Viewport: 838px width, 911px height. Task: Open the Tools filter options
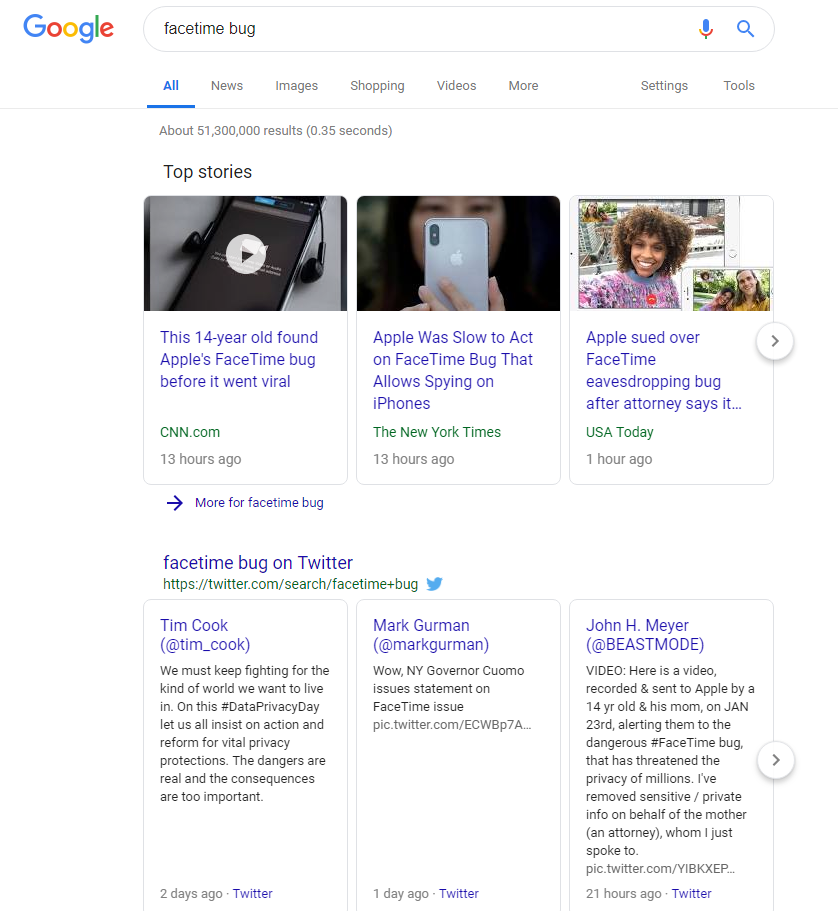pyautogui.click(x=739, y=86)
